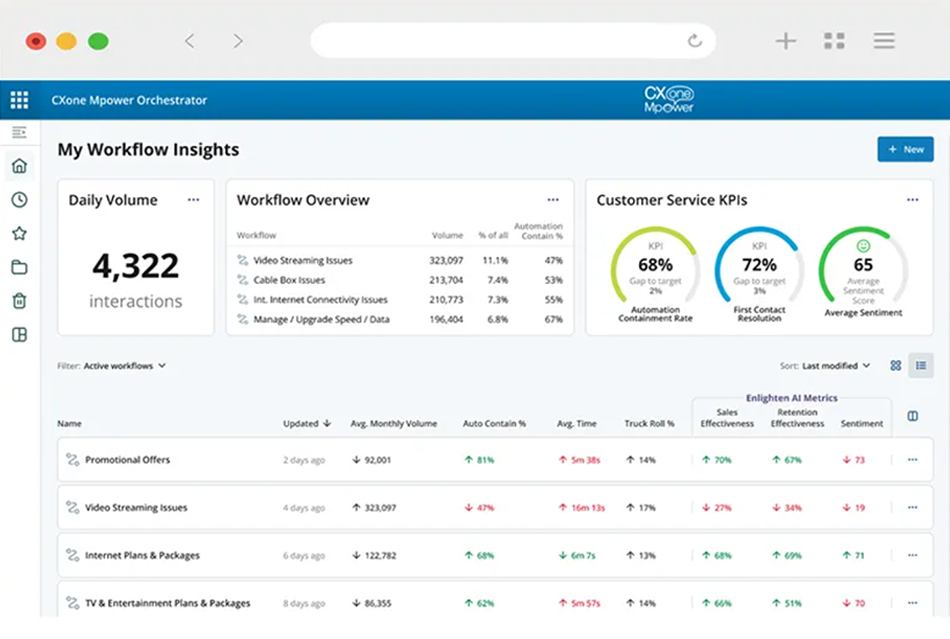Image resolution: width=950 pixels, height=639 pixels.
Task: Switch to list view
Action: [x=921, y=365]
